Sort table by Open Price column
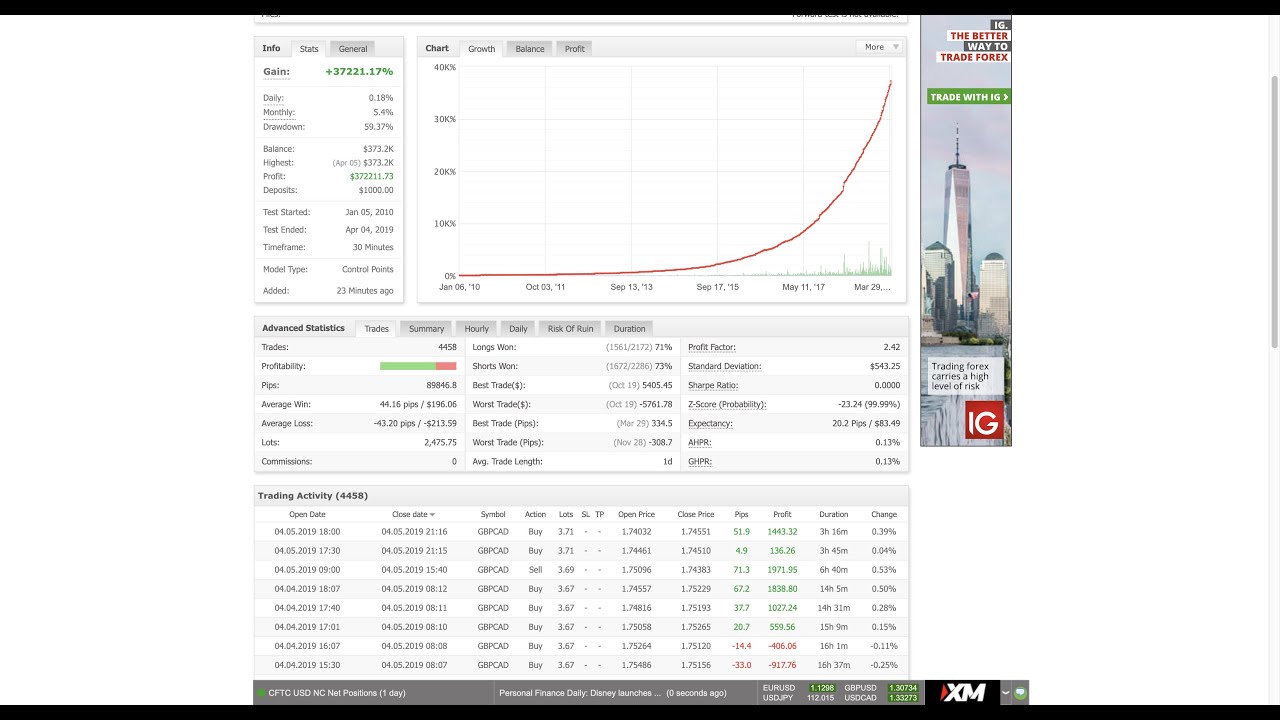 (x=636, y=515)
